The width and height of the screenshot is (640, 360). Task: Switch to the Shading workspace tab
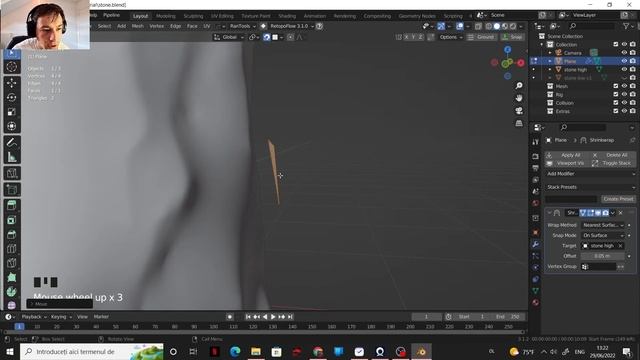[287, 16]
